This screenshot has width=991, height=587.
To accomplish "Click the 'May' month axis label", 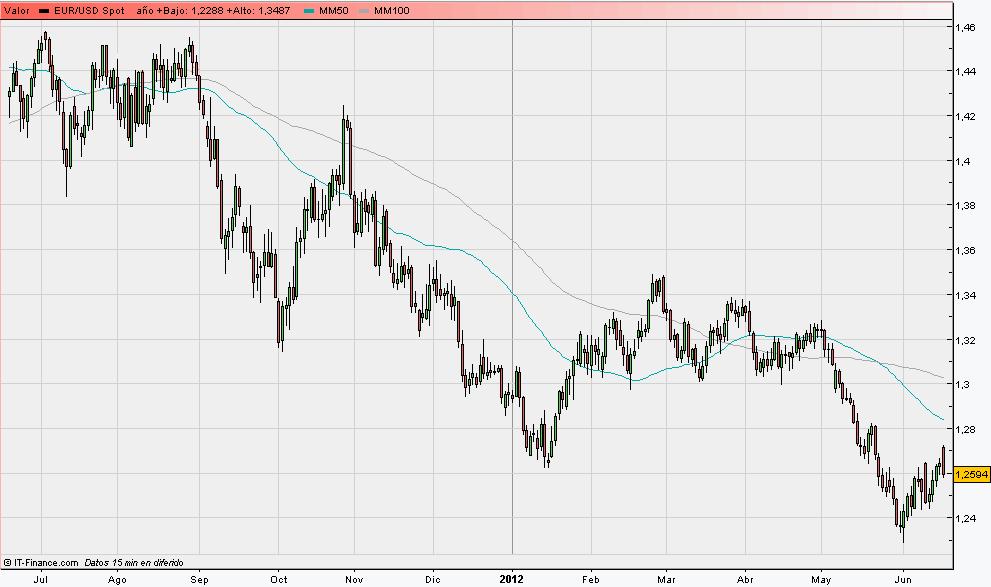I will [x=822, y=579].
